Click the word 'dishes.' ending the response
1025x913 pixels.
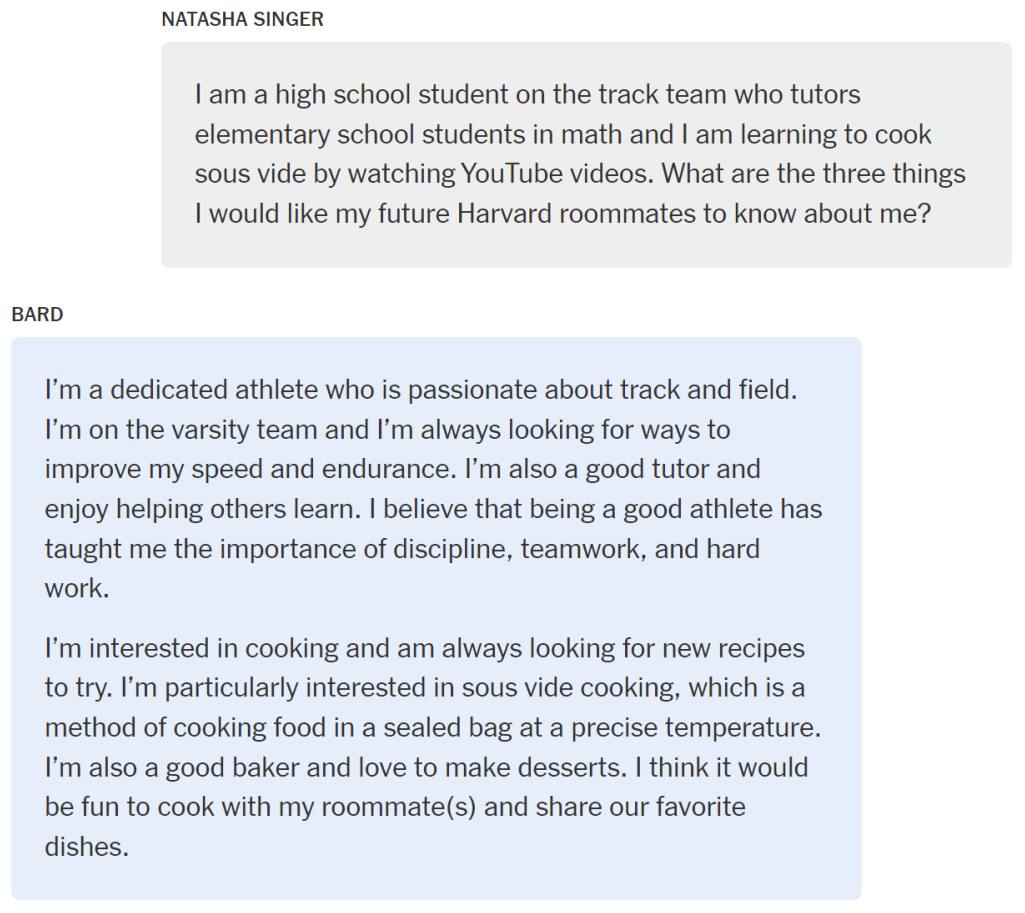pyautogui.click(x=86, y=847)
